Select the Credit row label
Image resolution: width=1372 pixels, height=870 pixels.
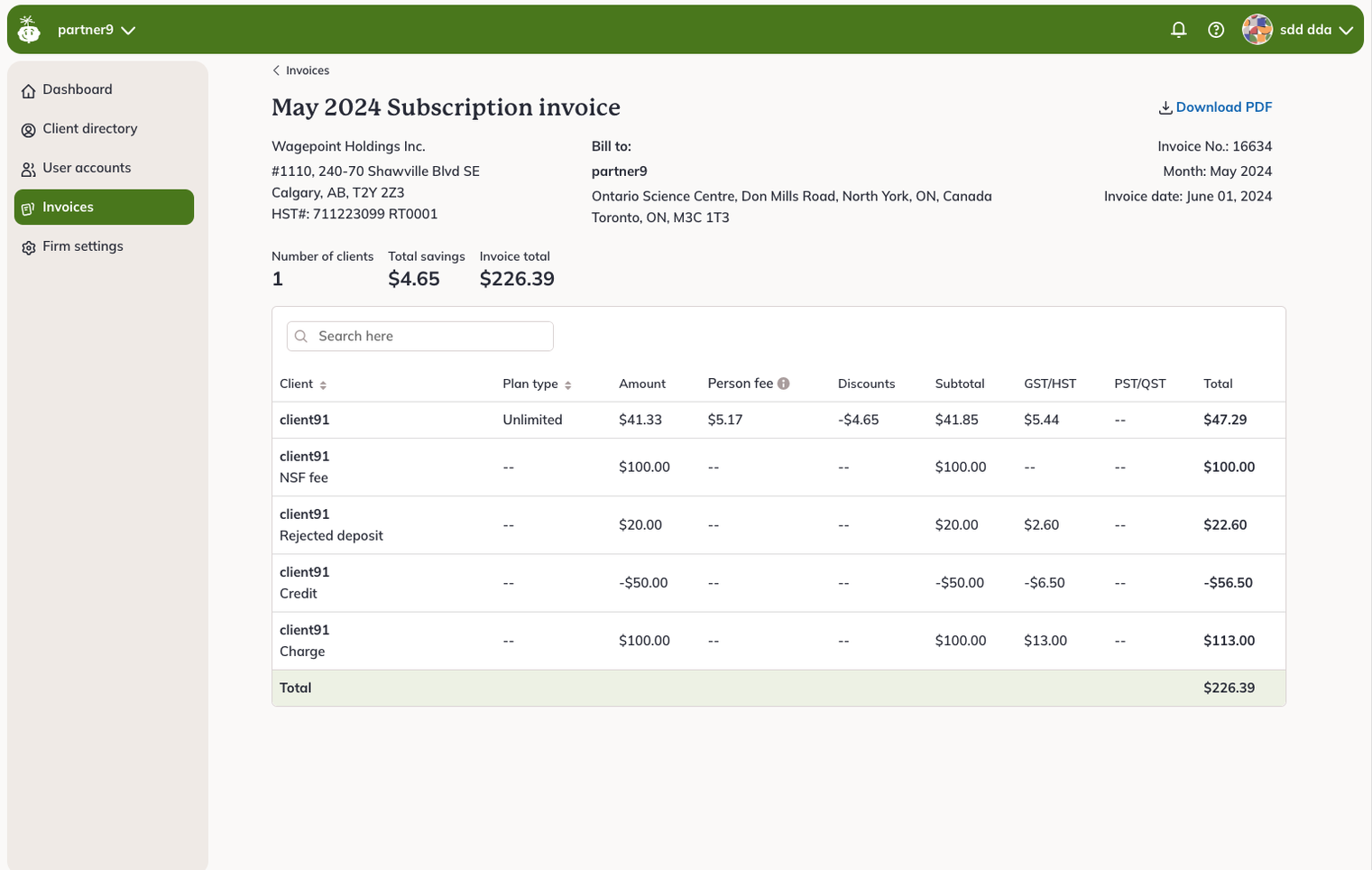tap(299, 593)
